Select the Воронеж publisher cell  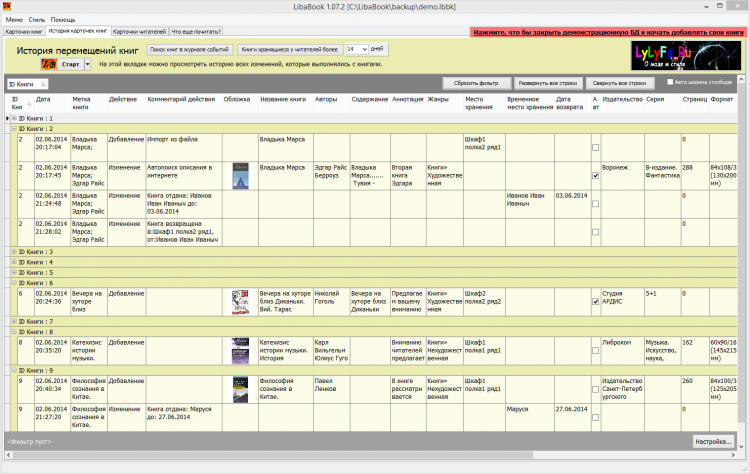click(x=623, y=176)
